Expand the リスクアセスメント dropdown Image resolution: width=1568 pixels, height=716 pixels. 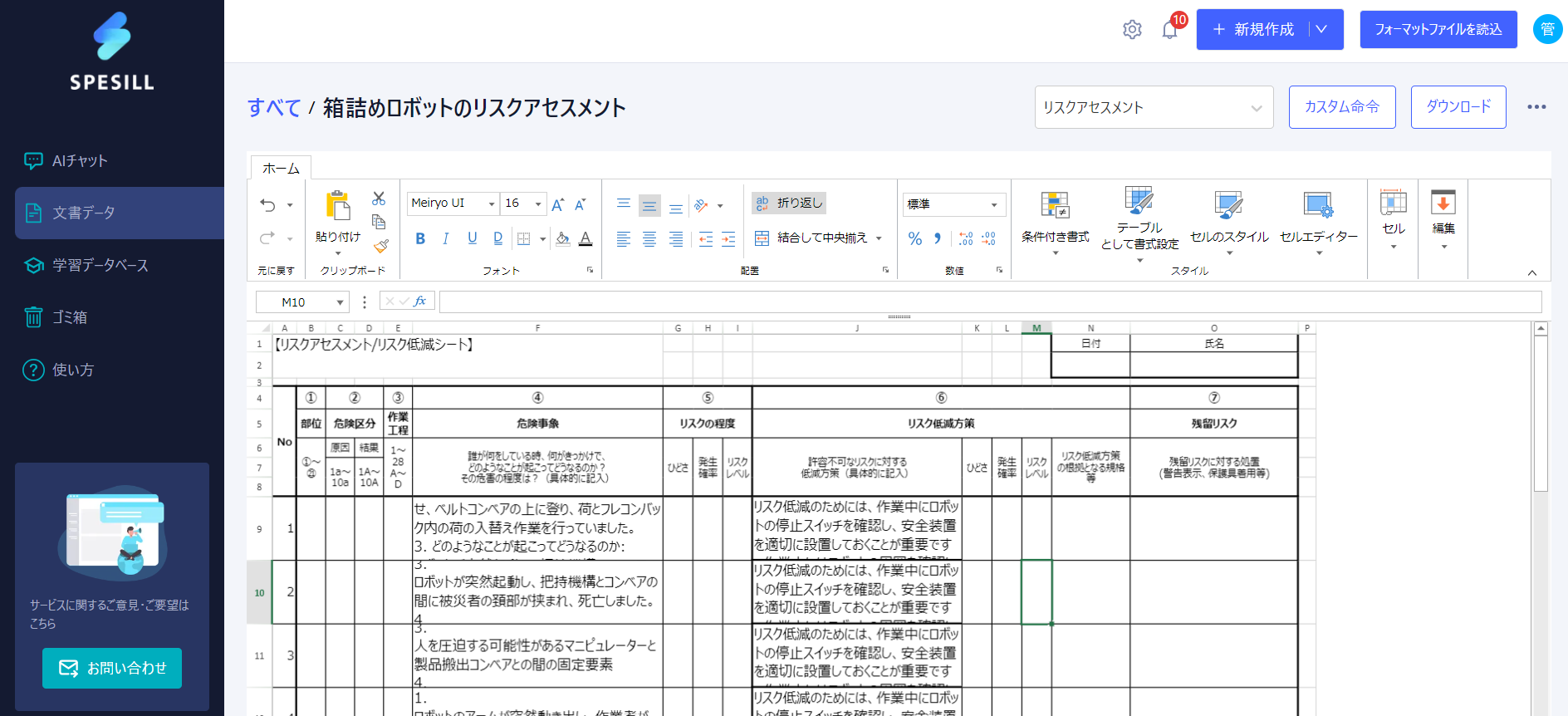(x=1154, y=108)
